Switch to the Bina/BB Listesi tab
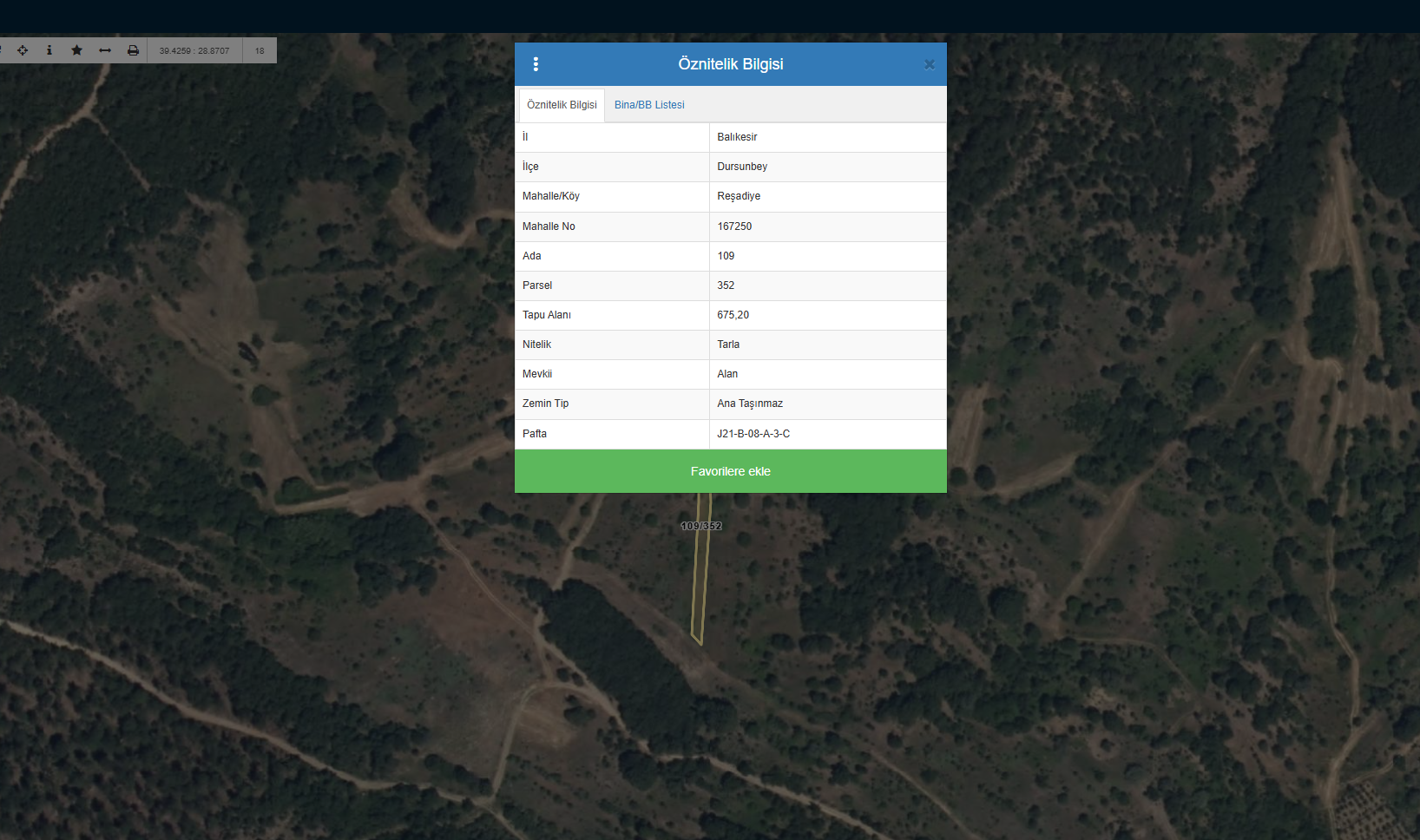 [x=649, y=105]
